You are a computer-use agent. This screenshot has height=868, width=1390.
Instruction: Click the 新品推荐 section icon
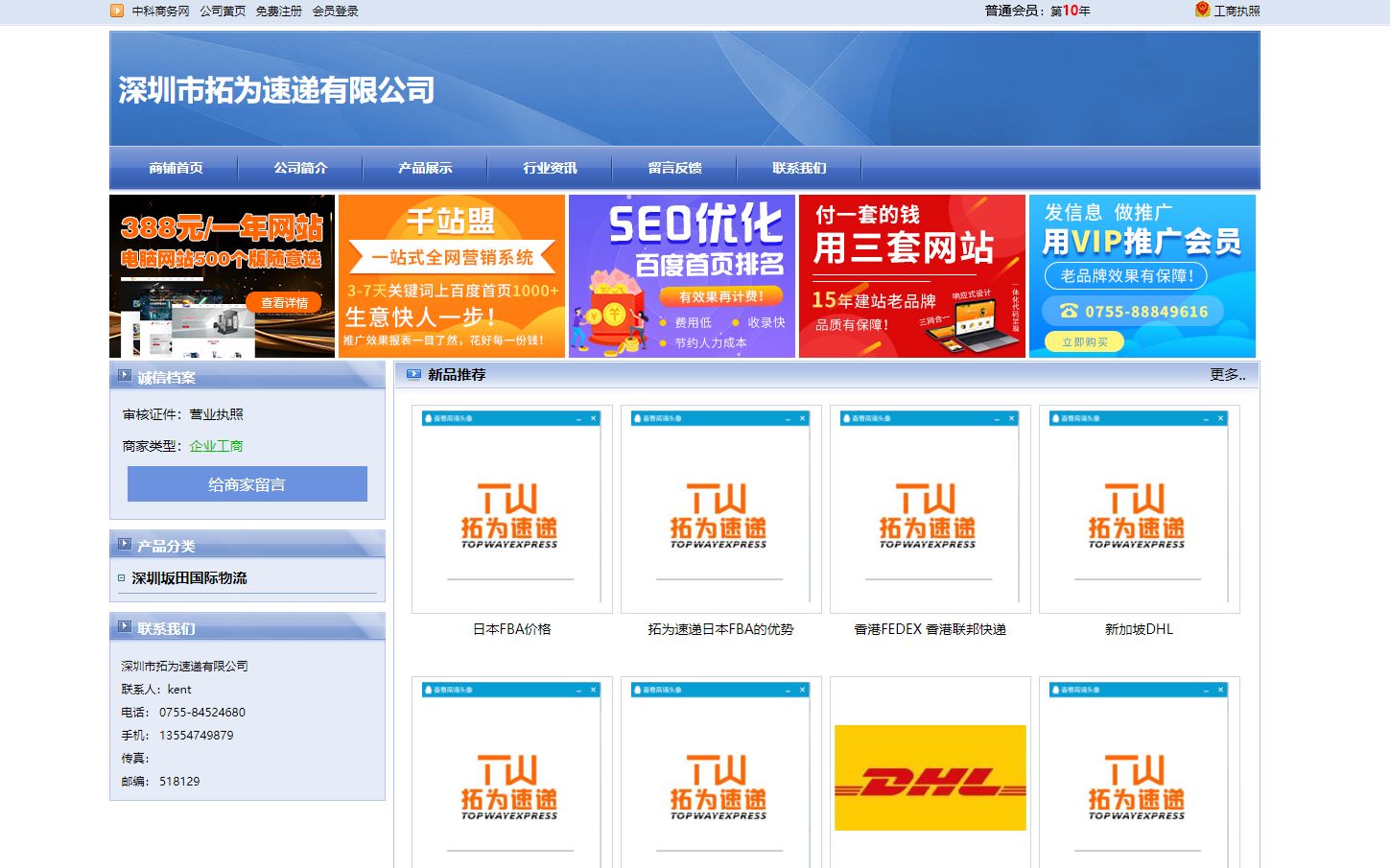click(413, 374)
